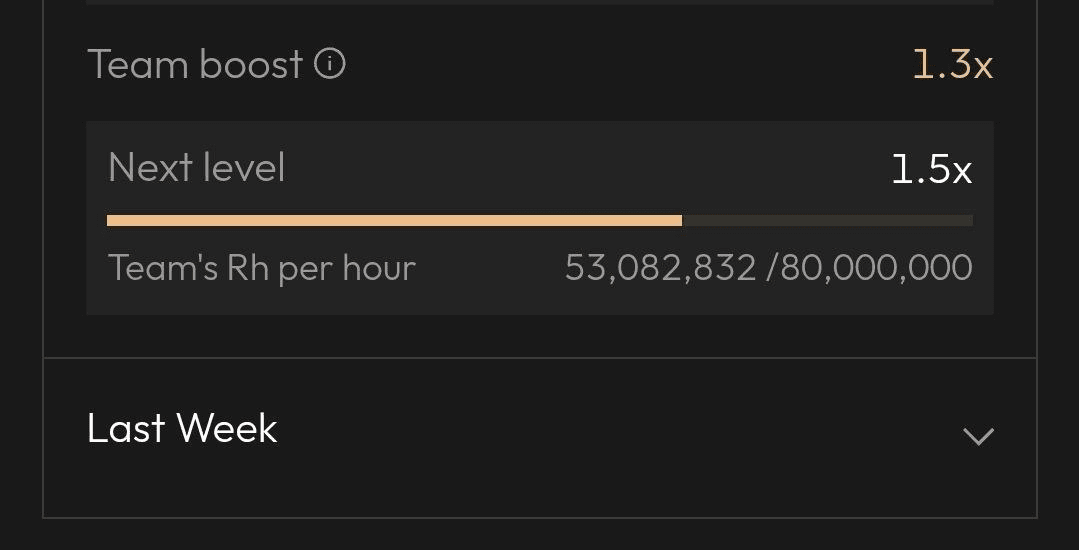Image resolution: width=1079 pixels, height=550 pixels.
Task: Click the slash separator between Rh numbers
Action: coord(771,268)
